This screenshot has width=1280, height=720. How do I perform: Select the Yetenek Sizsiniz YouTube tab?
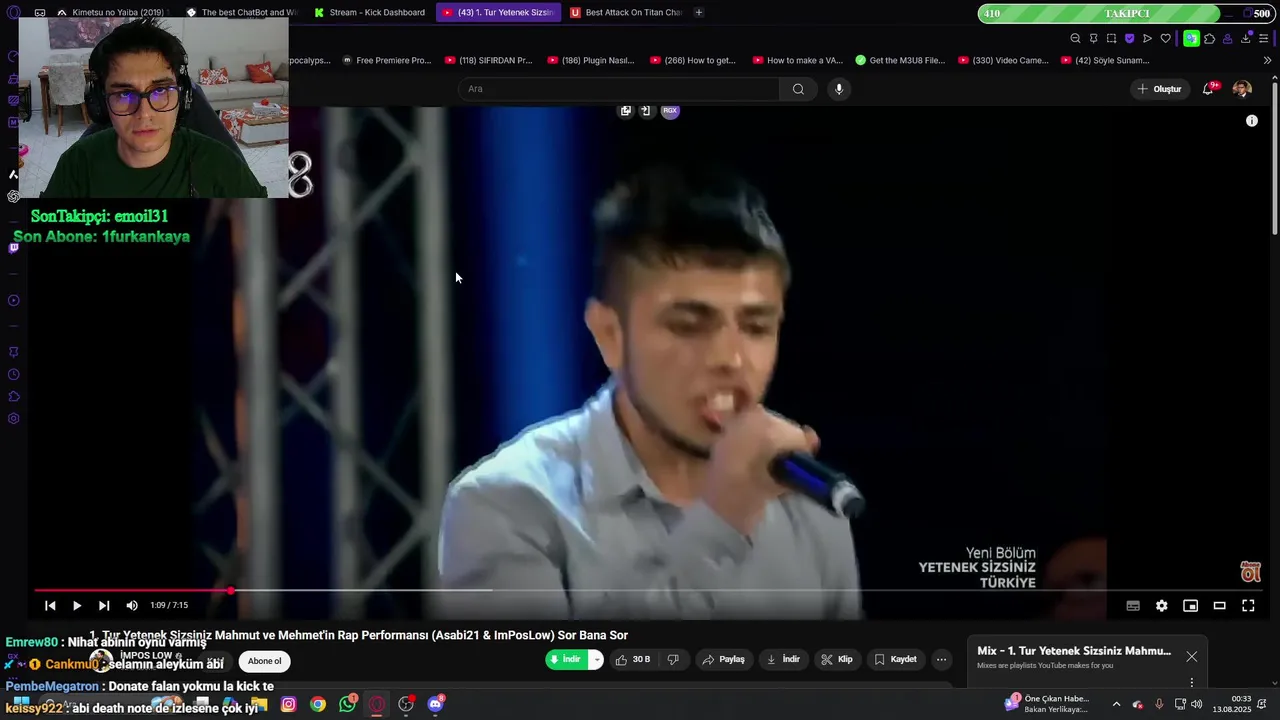click(x=498, y=12)
